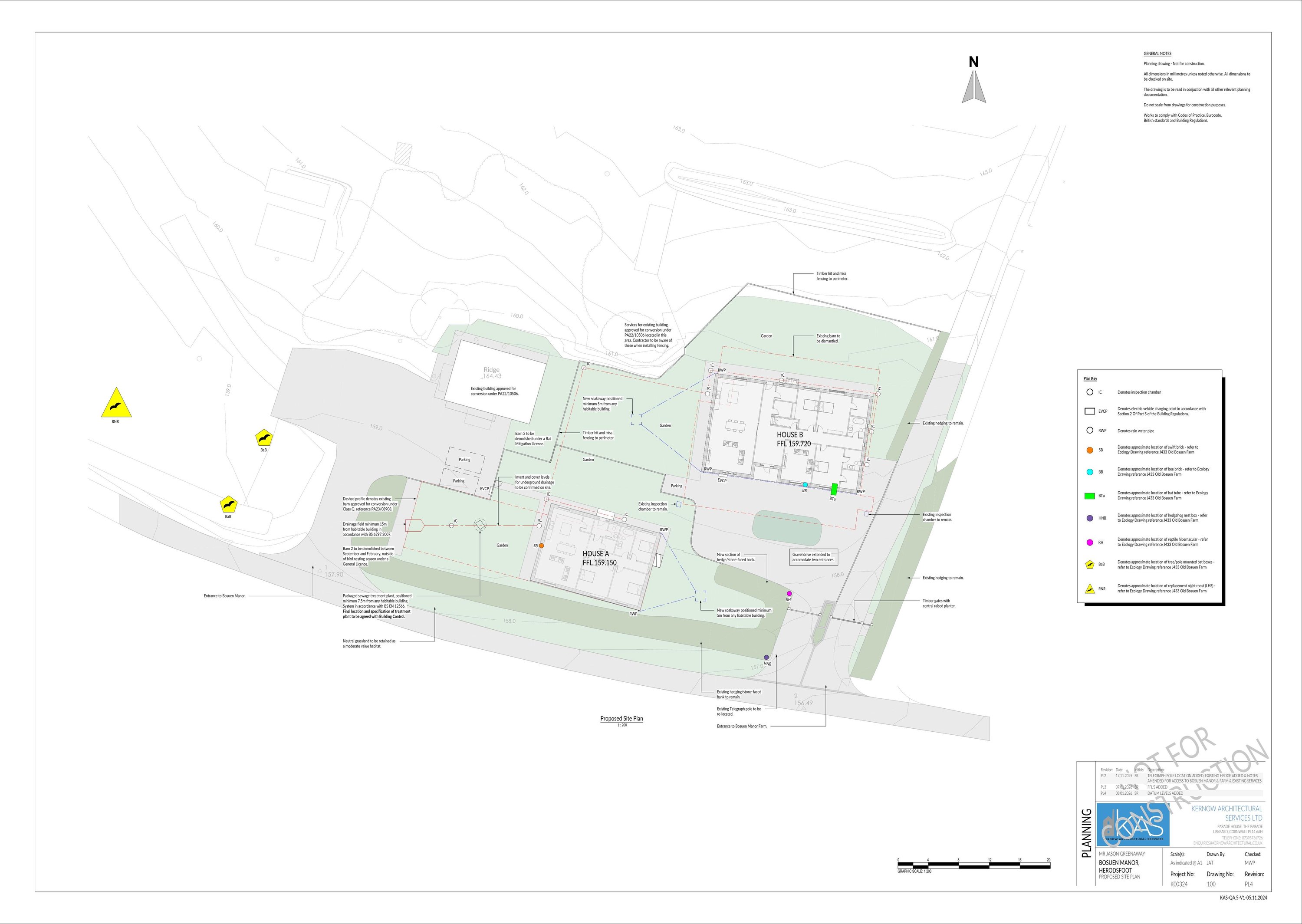Screen dimensions: 1302x924
Task: Click the green BTu bat tube marker on House B
Action: point(835,488)
